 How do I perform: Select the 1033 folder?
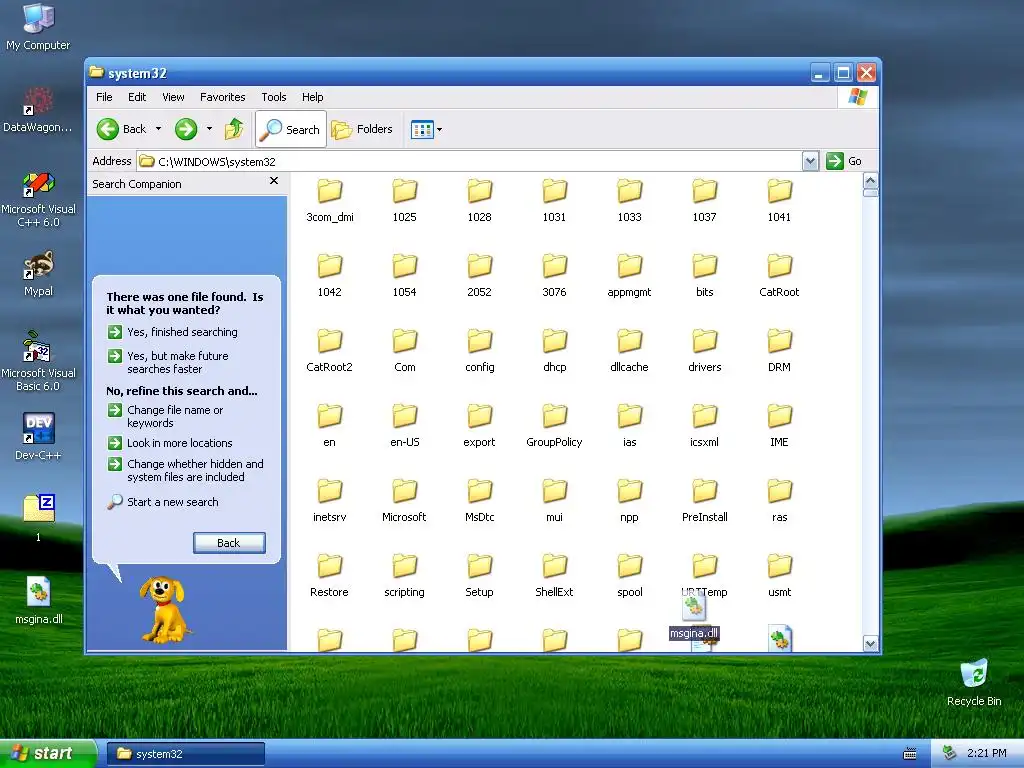click(x=630, y=201)
